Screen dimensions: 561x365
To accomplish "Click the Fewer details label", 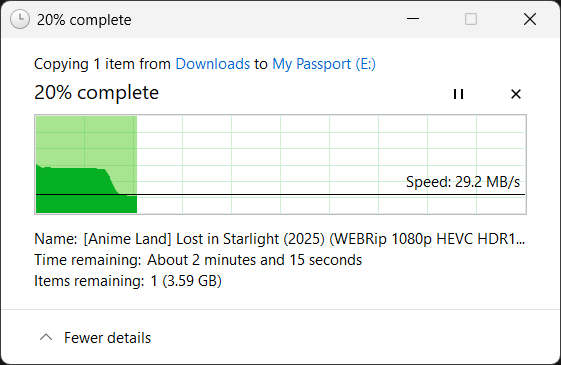I will (x=108, y=338).
